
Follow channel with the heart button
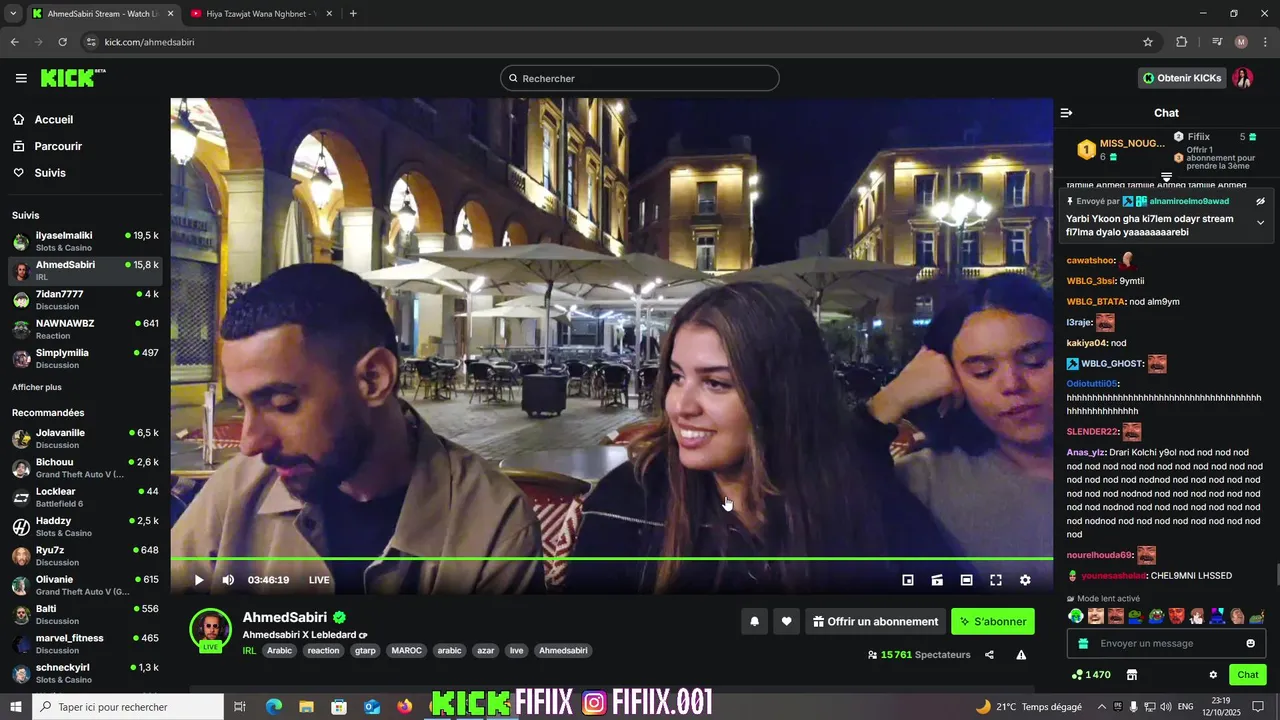(787, 621)
